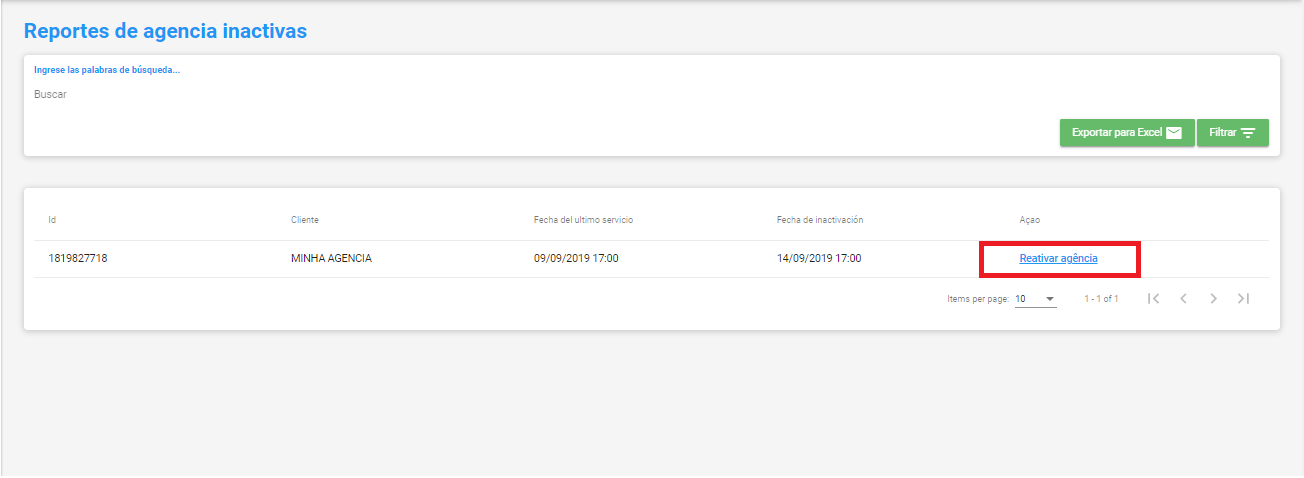Click the Açao column header
This screenshot has height=478, width=1304.
(x=1030, y=219)
